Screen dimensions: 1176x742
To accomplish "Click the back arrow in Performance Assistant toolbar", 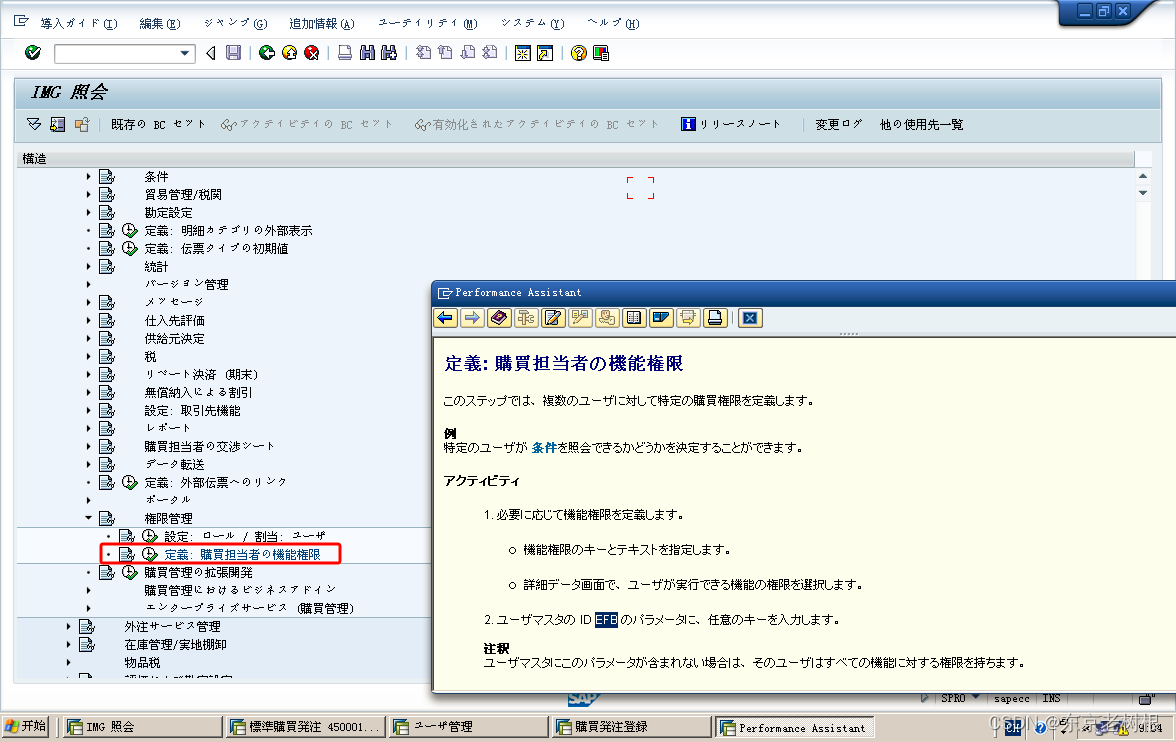I will pyautogui.click(x=444, y=318).
